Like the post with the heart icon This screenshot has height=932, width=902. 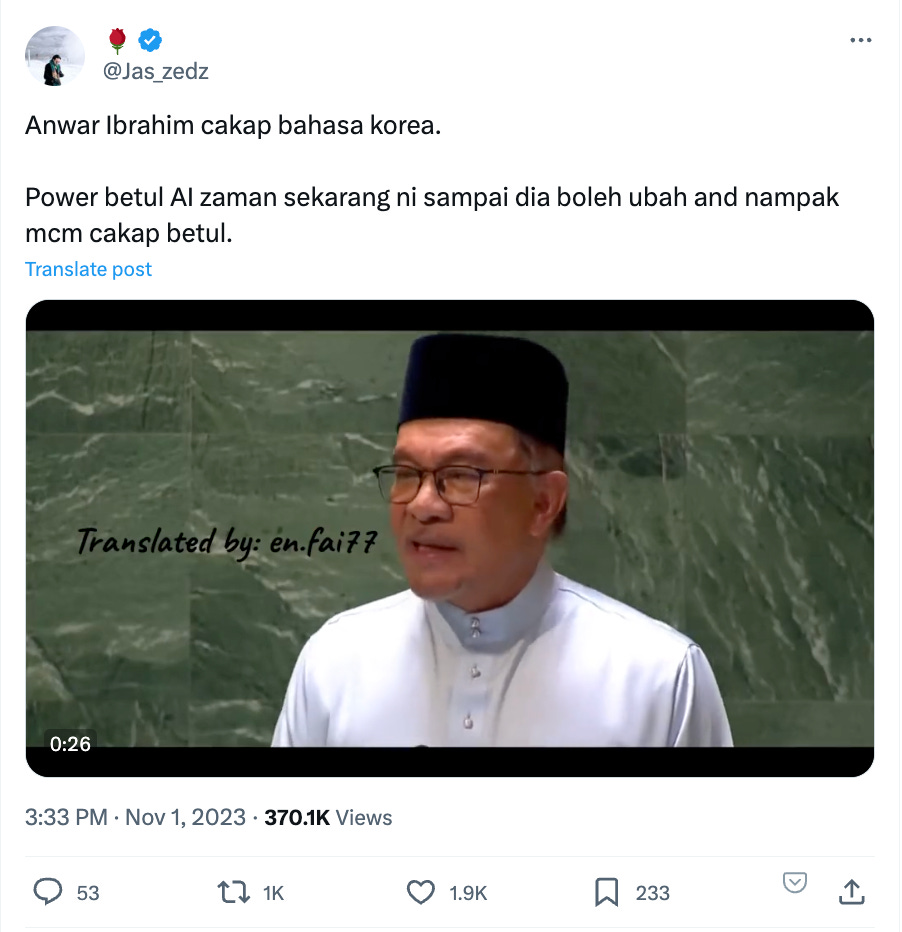(x=421, y=892)
